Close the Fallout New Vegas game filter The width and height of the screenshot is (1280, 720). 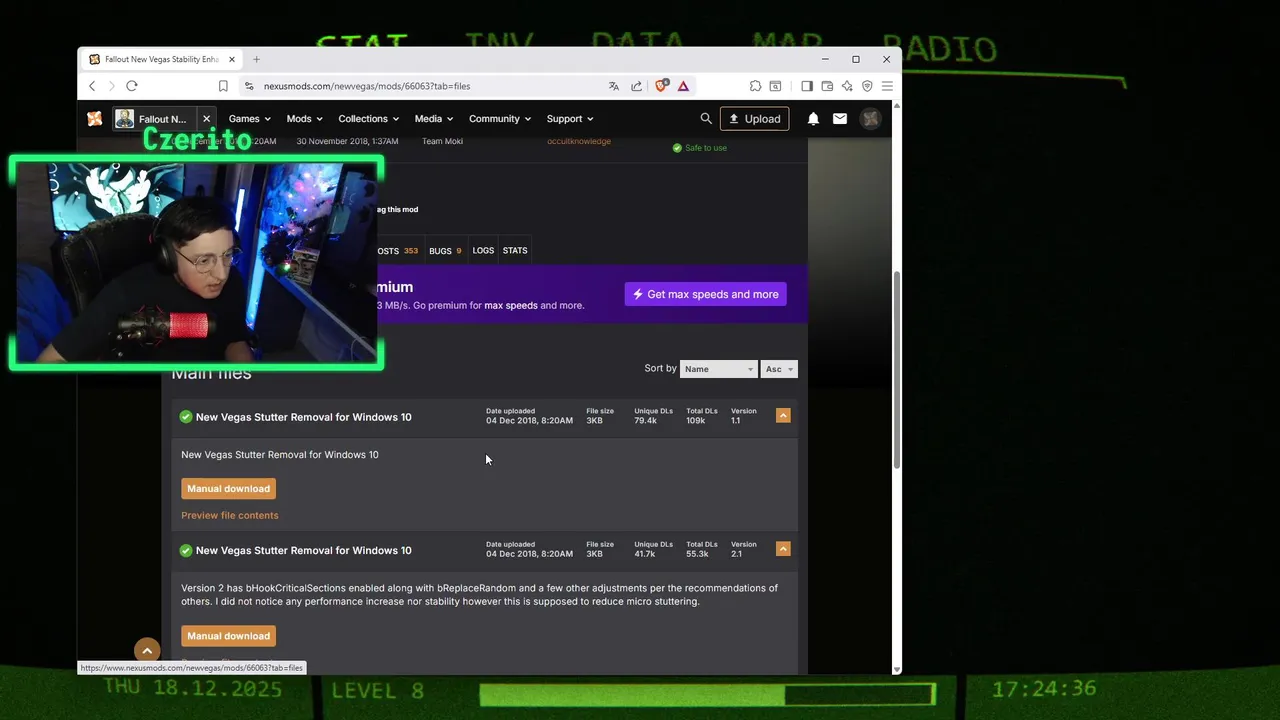click(x=207, y=119)
